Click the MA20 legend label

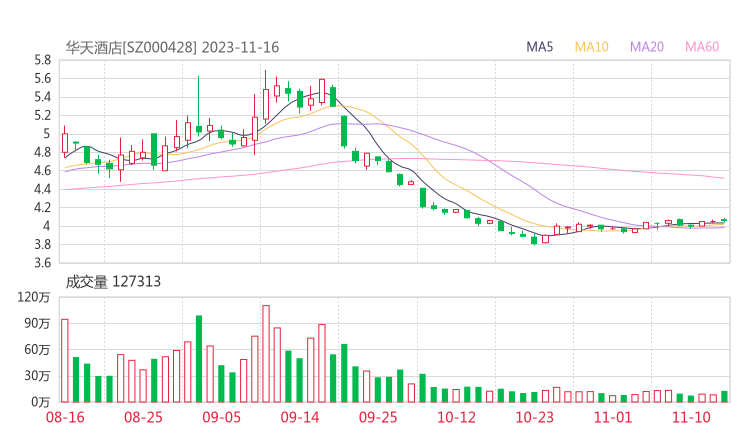(x=647, y=47)
